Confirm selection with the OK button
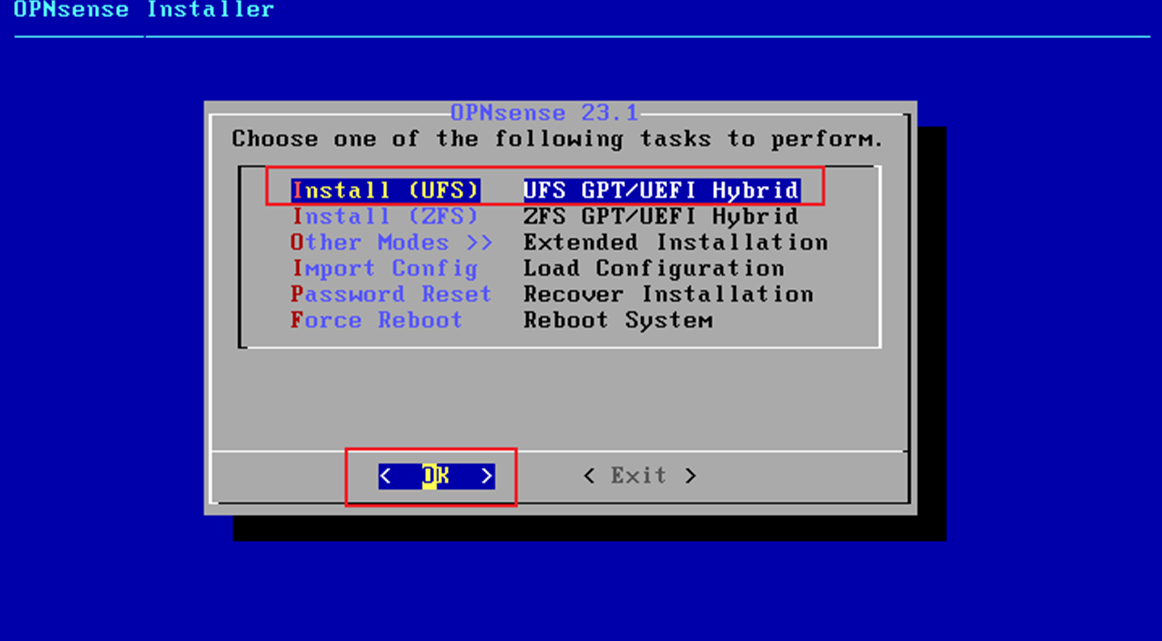 (x=436, y=476)
